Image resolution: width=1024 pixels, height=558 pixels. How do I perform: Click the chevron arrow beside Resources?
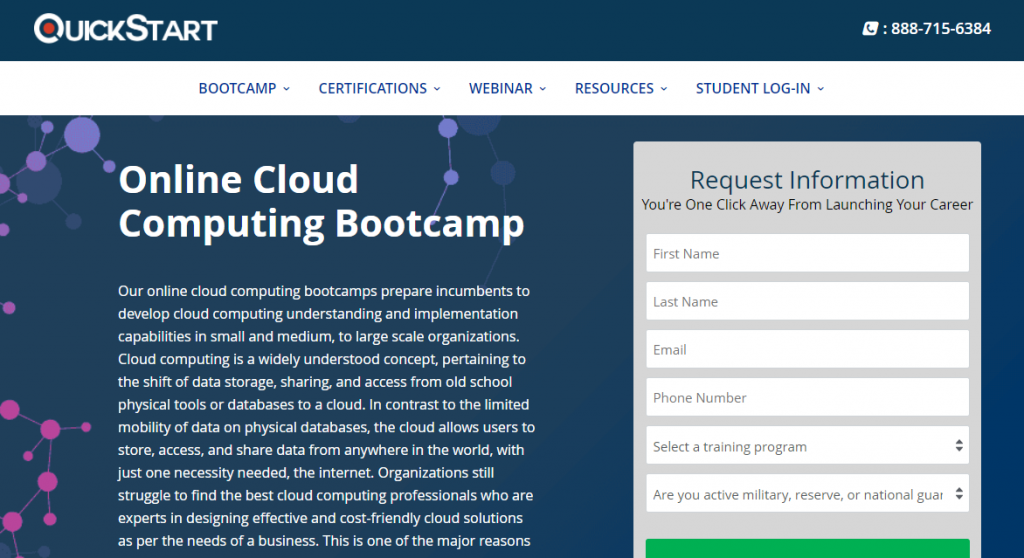point(664,89)
